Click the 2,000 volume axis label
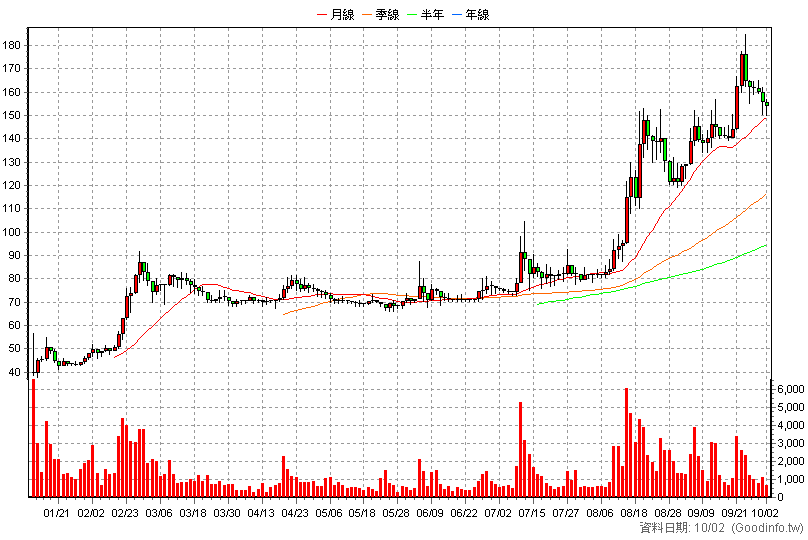This screenshot has width=808, height=540. pos(790,461)
